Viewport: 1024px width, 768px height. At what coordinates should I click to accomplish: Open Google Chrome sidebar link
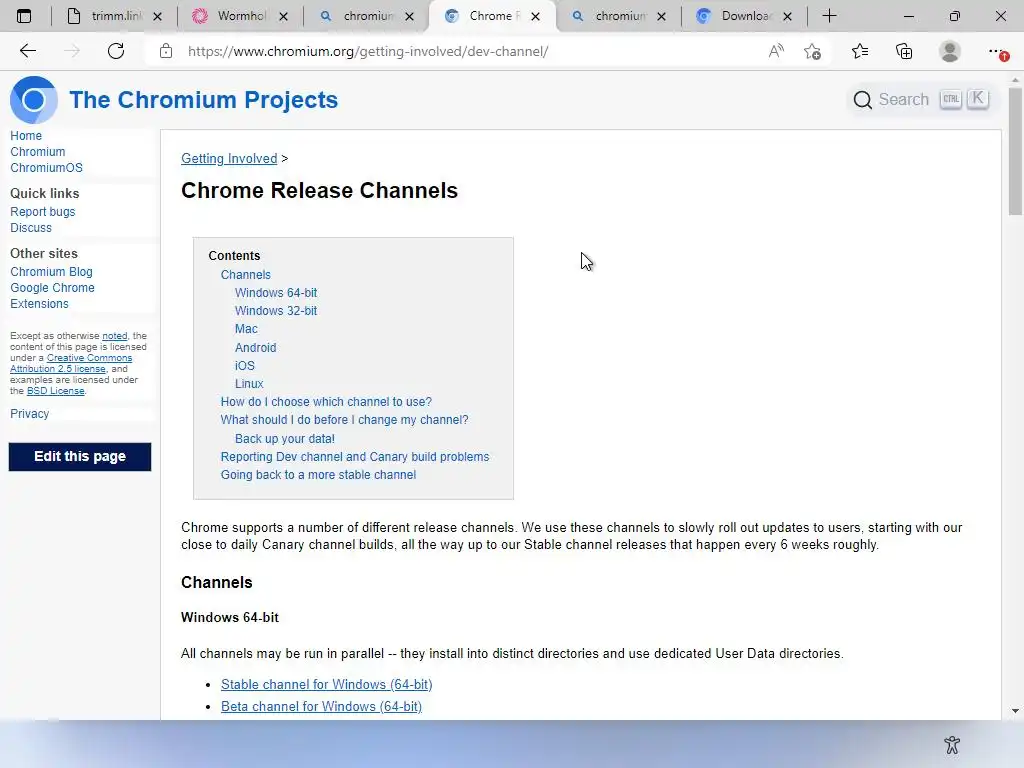click(x=52, y=288)
